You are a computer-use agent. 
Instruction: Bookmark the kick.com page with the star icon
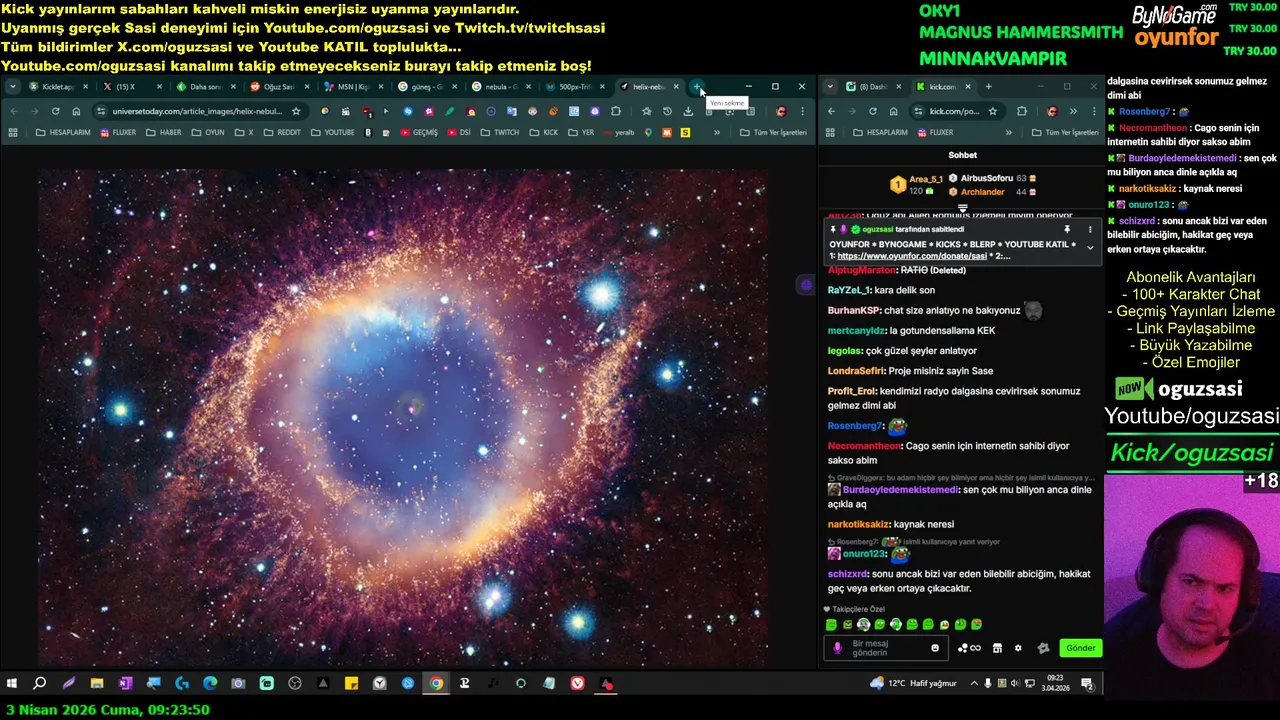(992, 111)
